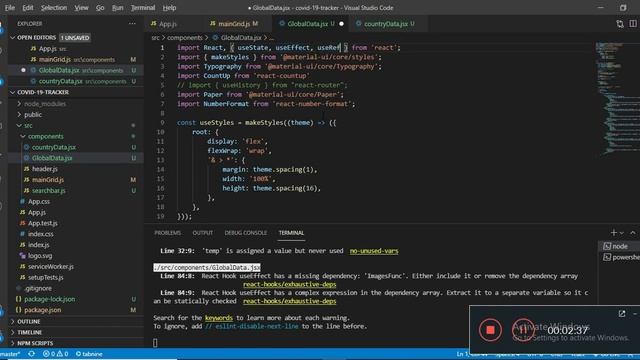The height and width of the screenshot is (360, 640).
Task: Click the recorder pop-out icon
Action: [x=622, y=313]
